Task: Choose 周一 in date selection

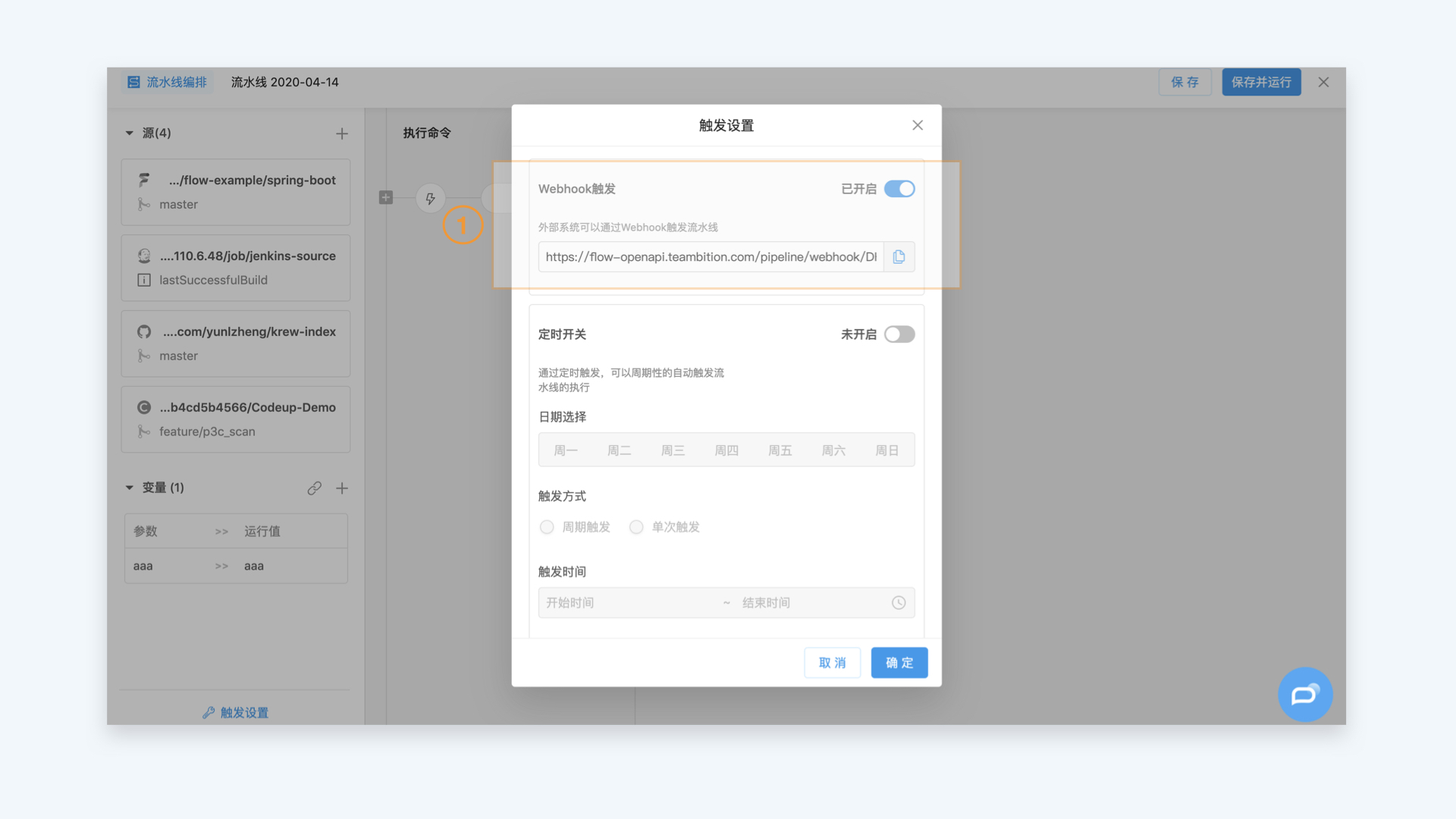Action: (x=566, y=450)
